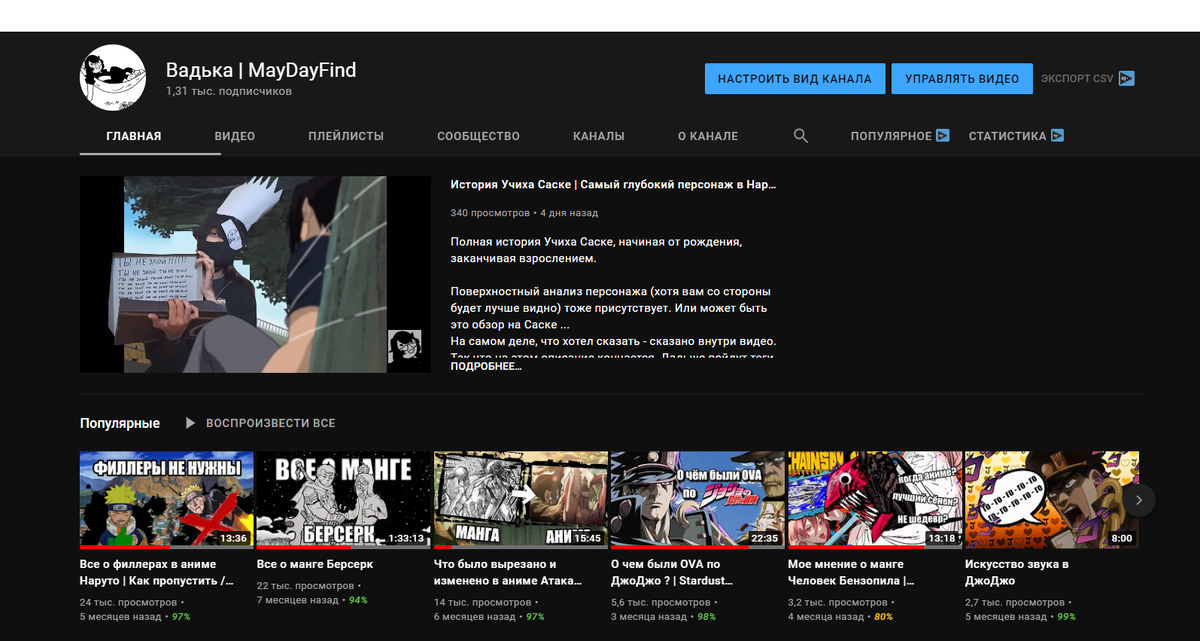Open the Все о манге Берсерк thumbnail

pyautogui.click(x=343, y=499)
